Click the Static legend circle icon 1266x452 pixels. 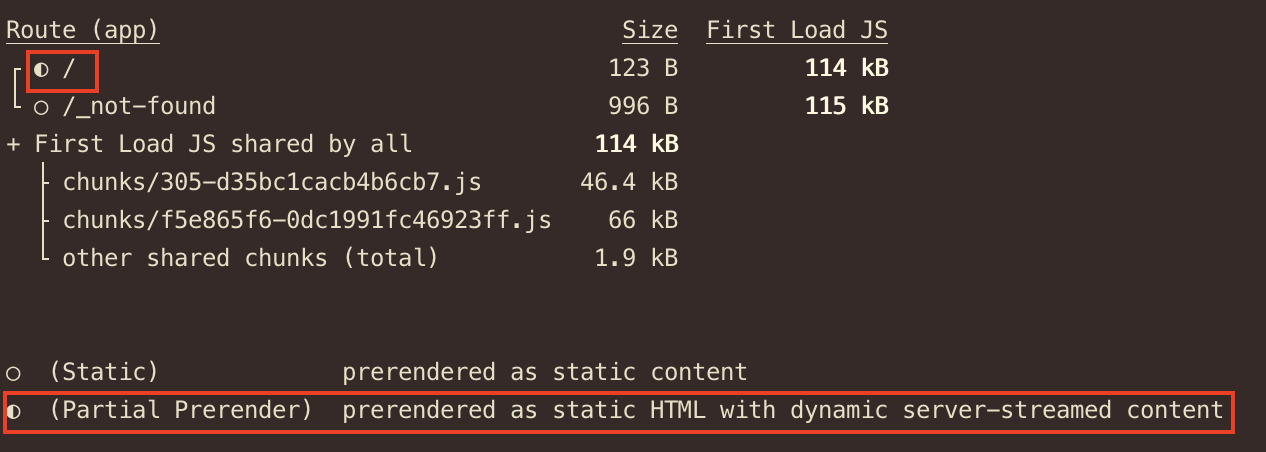tap(13, 374)
